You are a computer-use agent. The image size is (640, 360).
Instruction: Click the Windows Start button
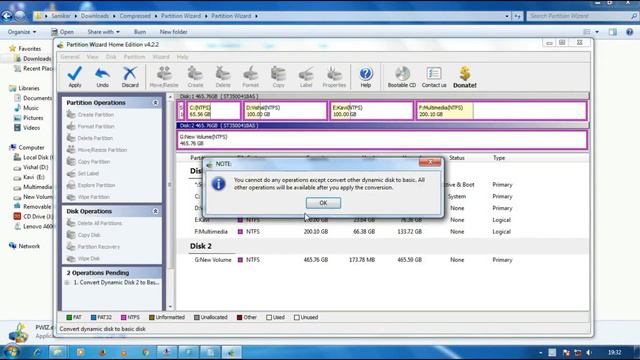11,352
